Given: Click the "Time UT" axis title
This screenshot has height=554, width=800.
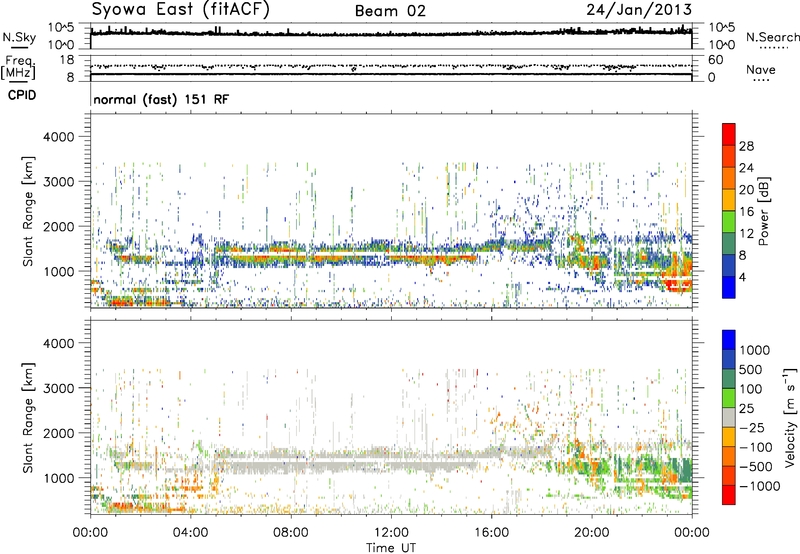Looking at the screenshot, I should coord(391,548).
